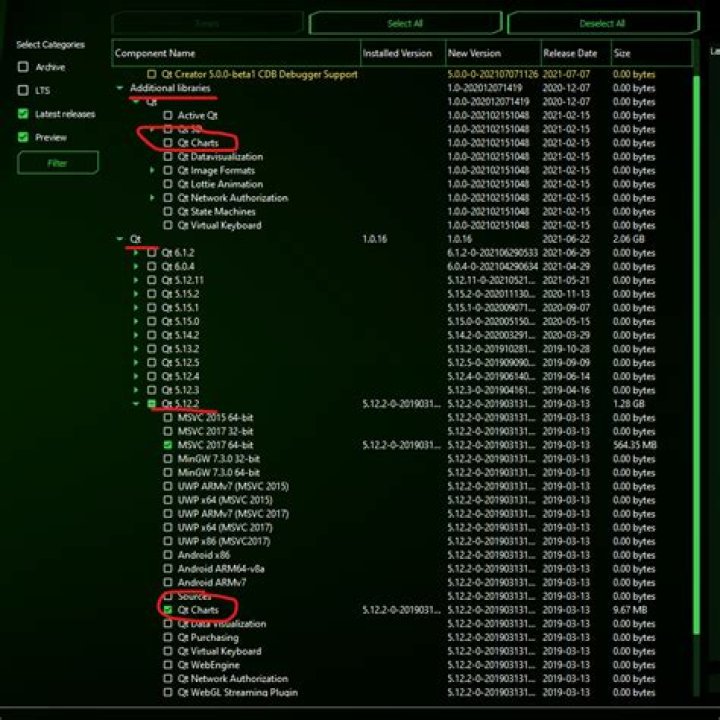Tick the MSVC 2017 32-bit checkbox
This screenshot has width=720, height=720.
tap(168, 431)
